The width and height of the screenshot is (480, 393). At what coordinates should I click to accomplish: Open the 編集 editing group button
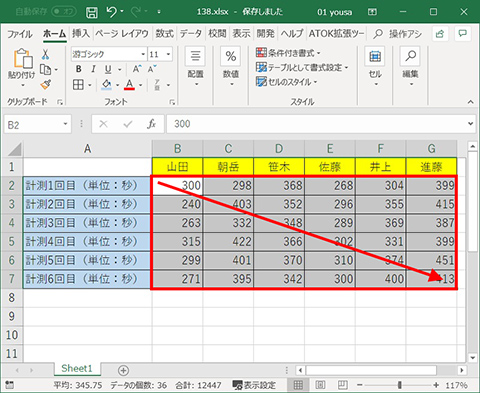[x=410, y=67]
